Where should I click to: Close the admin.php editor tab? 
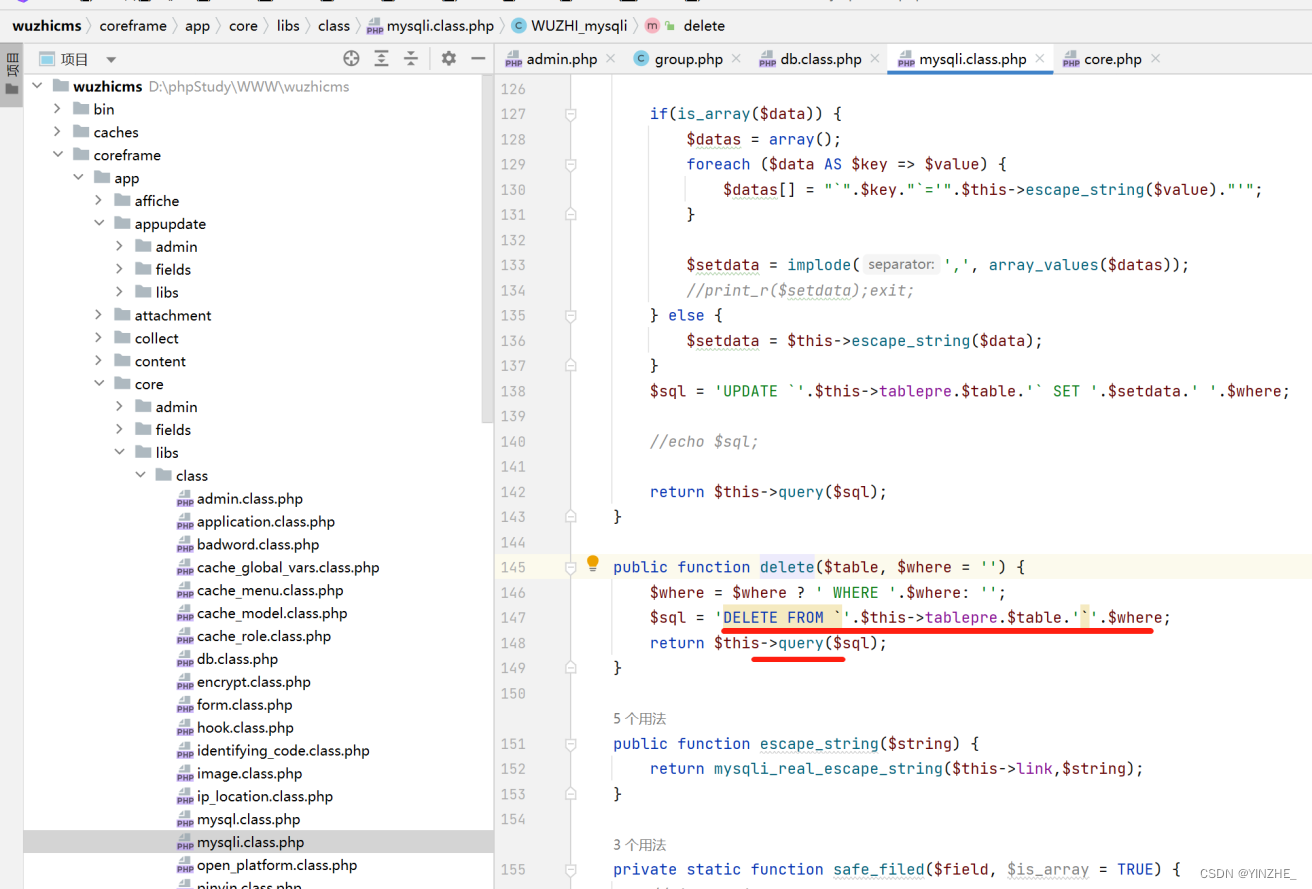pos(612,59)
